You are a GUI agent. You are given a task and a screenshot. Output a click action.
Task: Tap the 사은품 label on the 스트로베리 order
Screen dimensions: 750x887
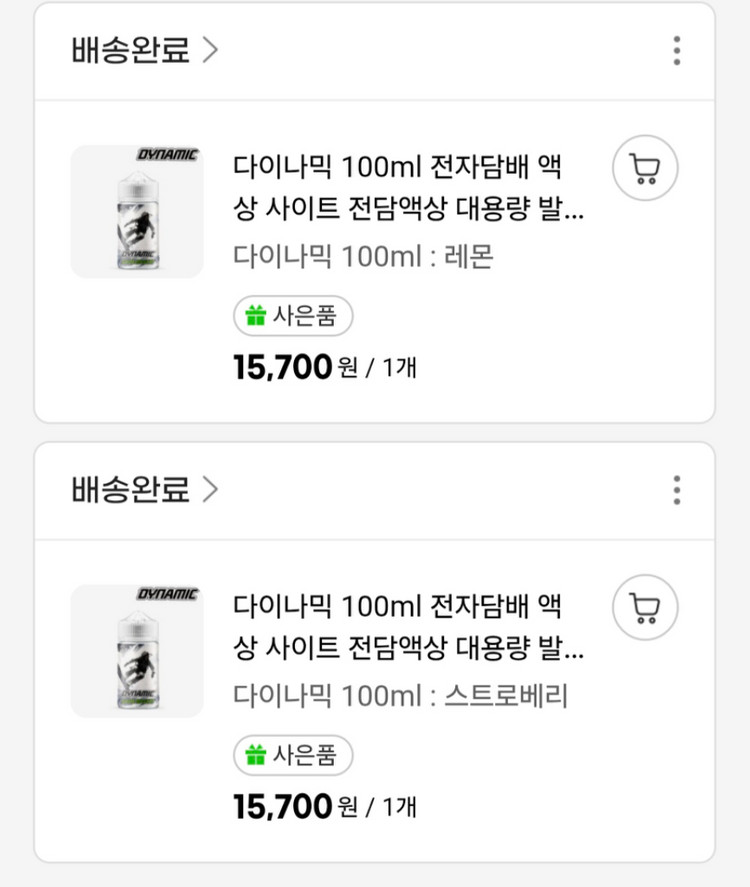305,756
